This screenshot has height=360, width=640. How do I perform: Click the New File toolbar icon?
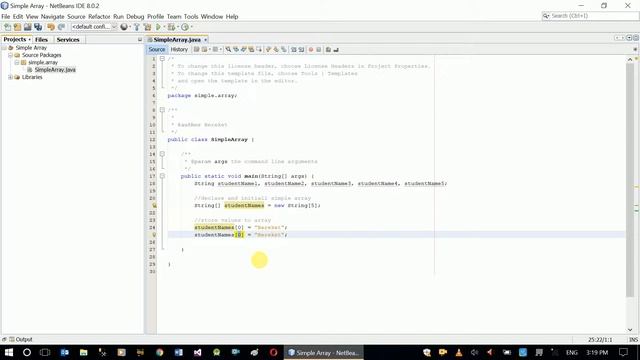tap(7, 27)
